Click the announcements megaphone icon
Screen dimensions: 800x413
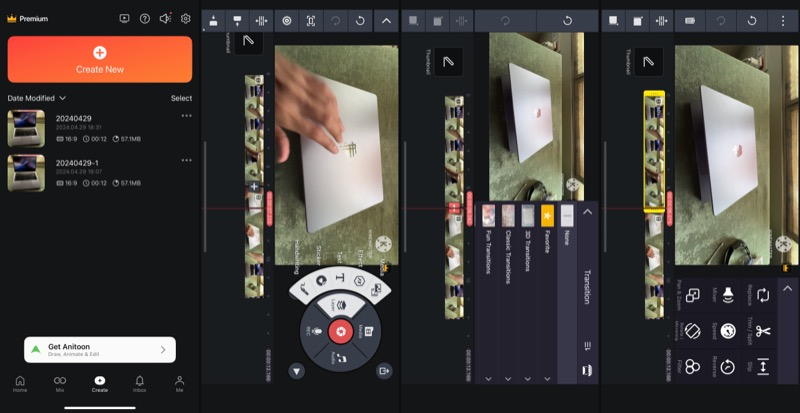pos(165,18)
